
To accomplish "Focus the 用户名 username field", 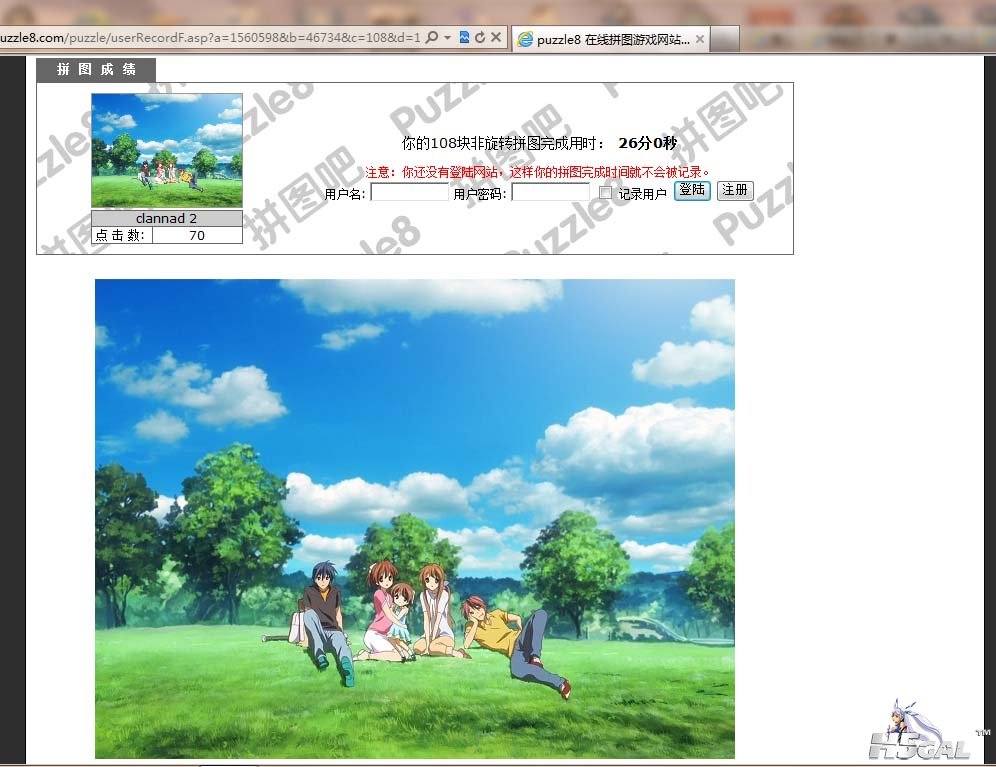I will click(x=410, y=192).
